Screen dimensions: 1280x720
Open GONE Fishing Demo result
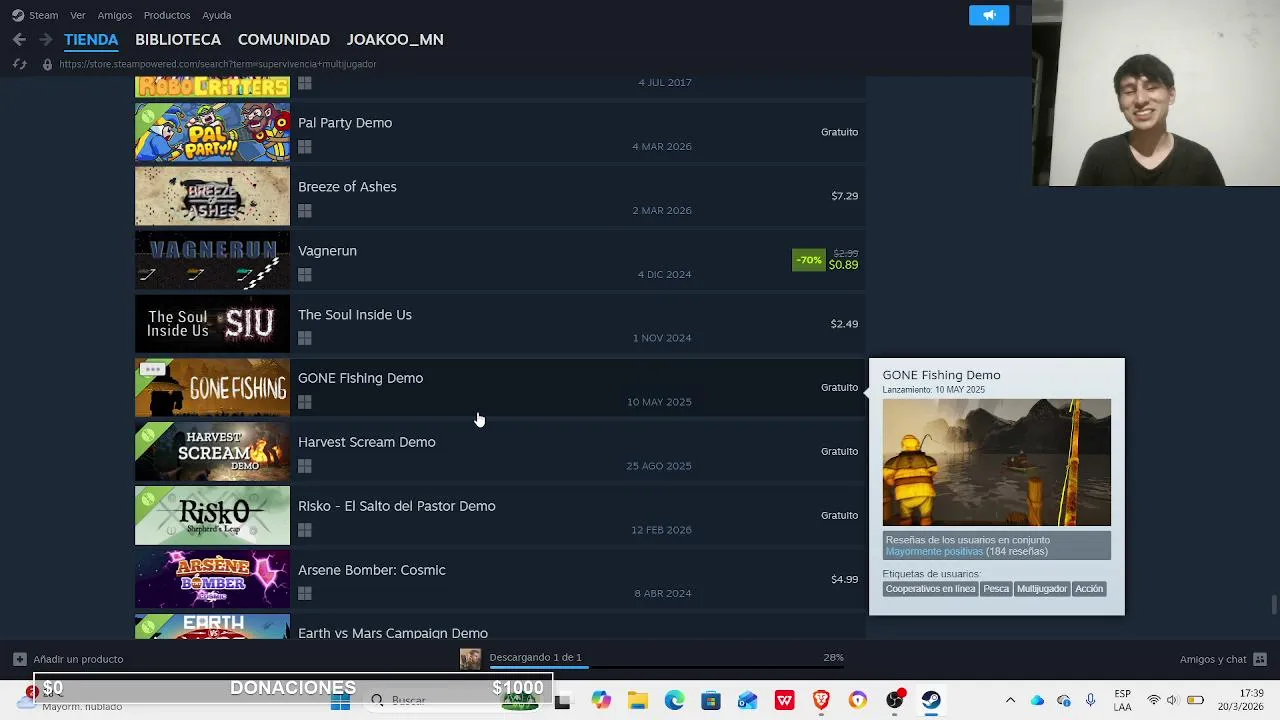(x=500, y=388)
